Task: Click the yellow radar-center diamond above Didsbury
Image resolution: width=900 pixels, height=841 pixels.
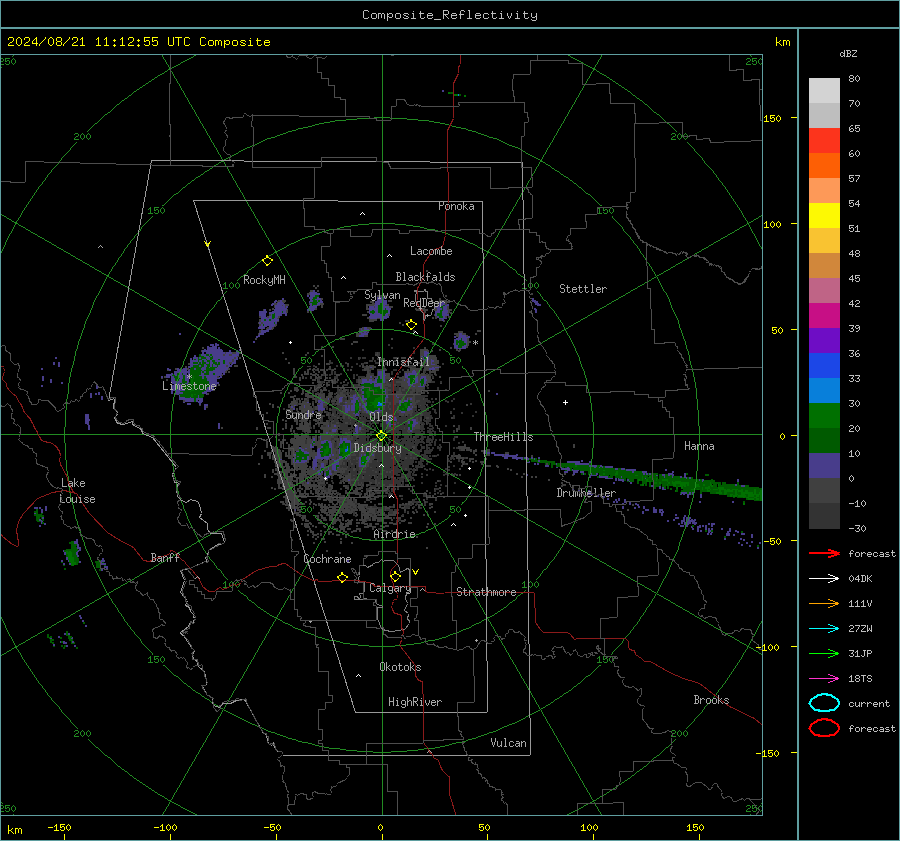Action: point(381,436)
